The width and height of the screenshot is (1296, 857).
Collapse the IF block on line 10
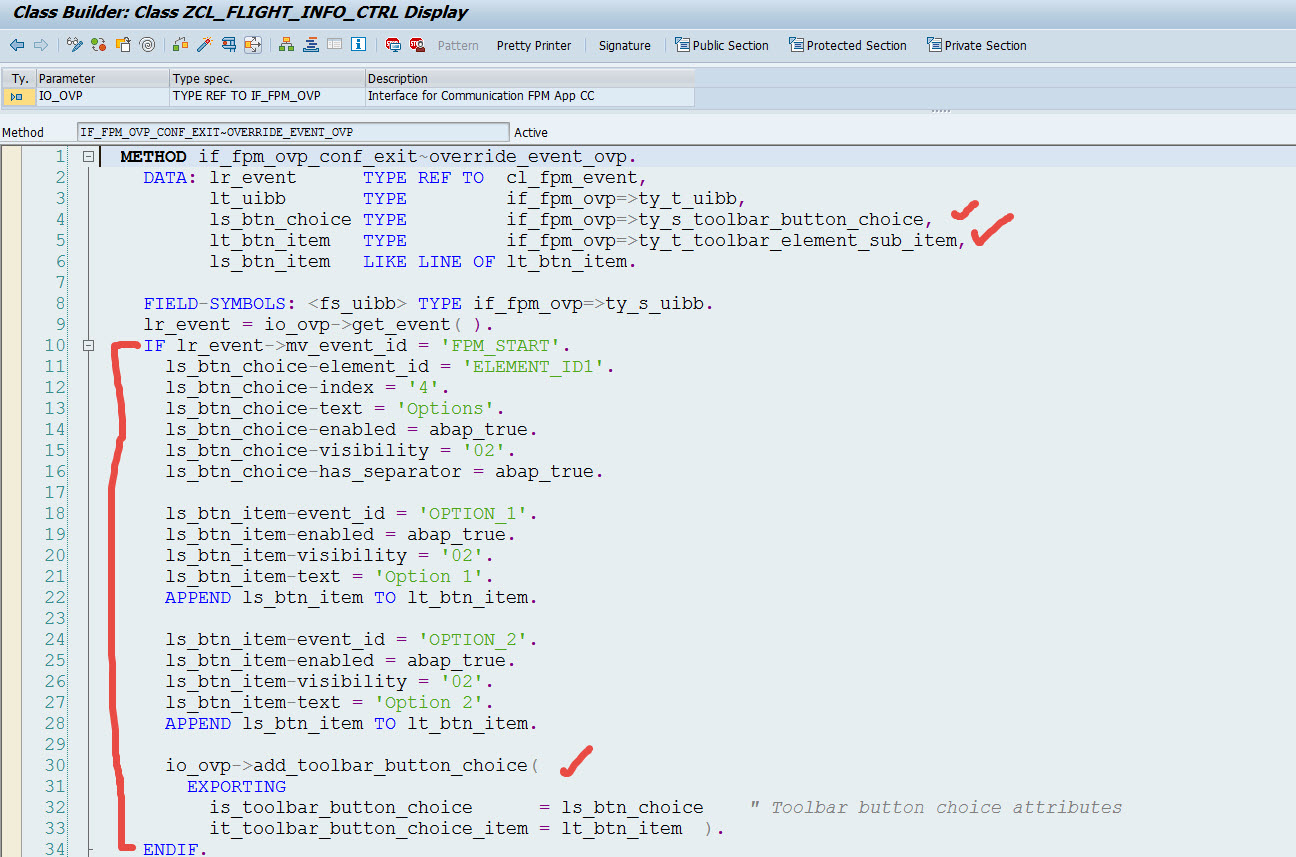[x=88, y=344]
